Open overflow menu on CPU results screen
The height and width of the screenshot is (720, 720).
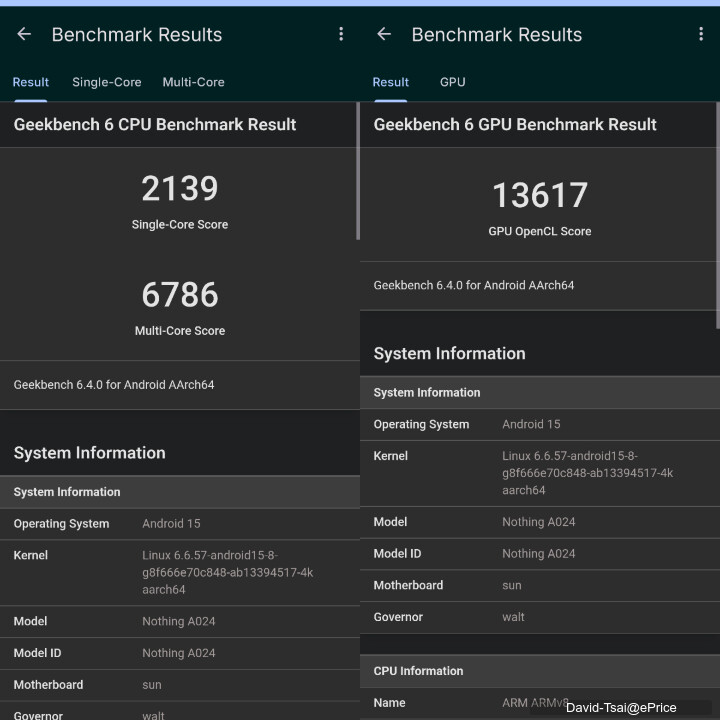pyautogui.click(x=341, y=34)
